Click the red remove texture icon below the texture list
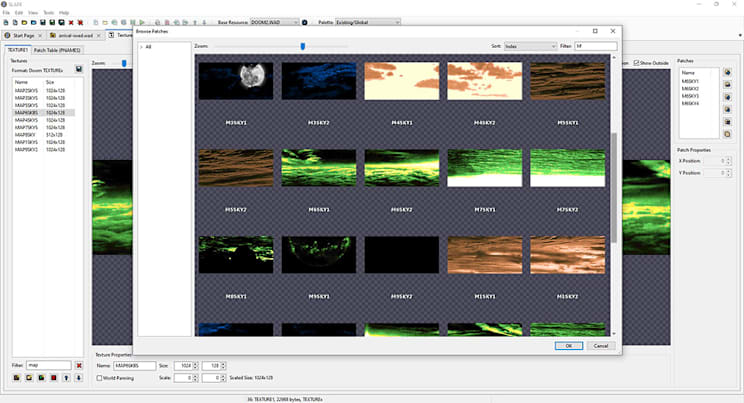 tap(54, 378)
